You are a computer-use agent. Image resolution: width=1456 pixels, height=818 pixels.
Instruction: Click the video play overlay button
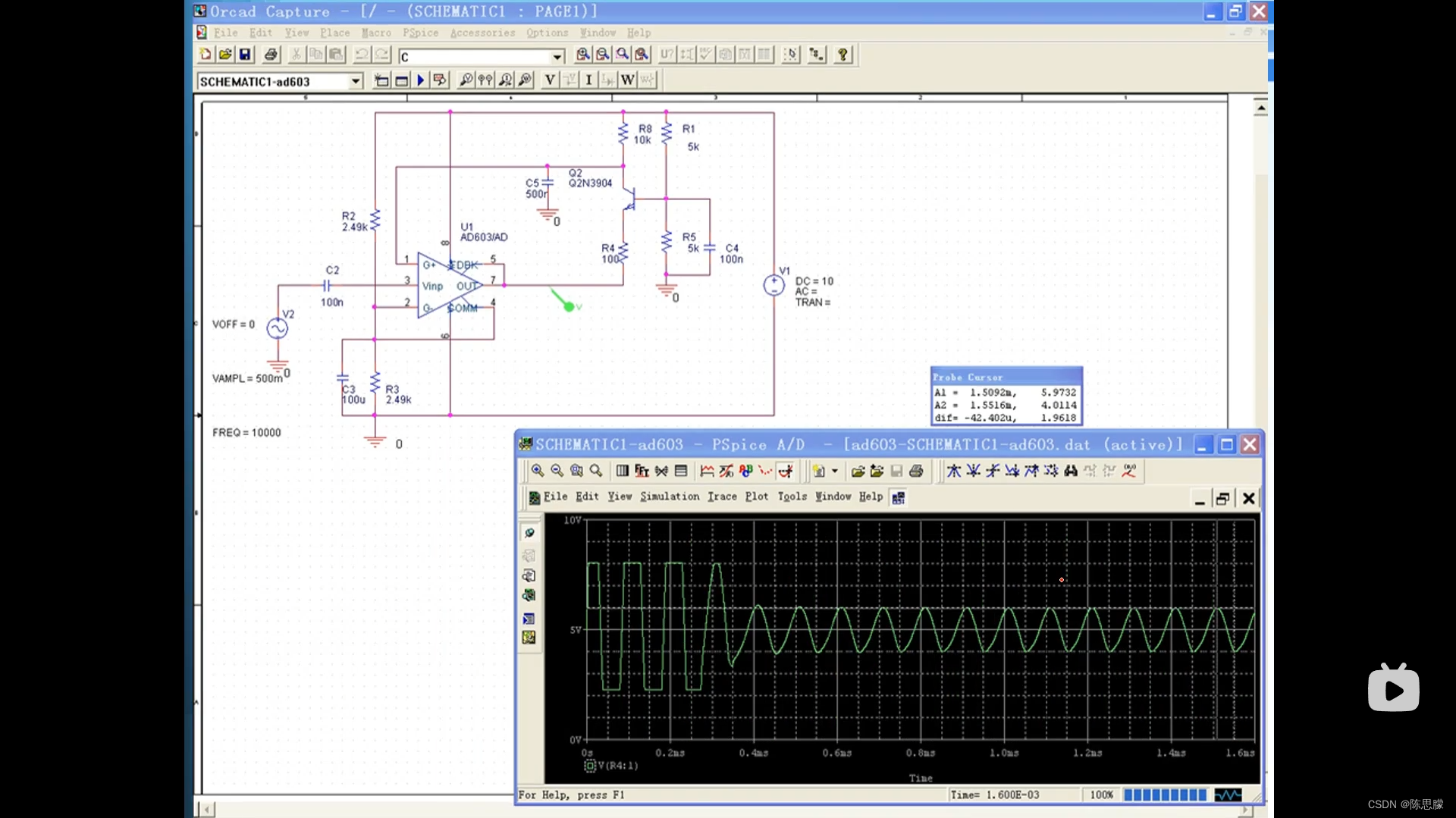1393,688
